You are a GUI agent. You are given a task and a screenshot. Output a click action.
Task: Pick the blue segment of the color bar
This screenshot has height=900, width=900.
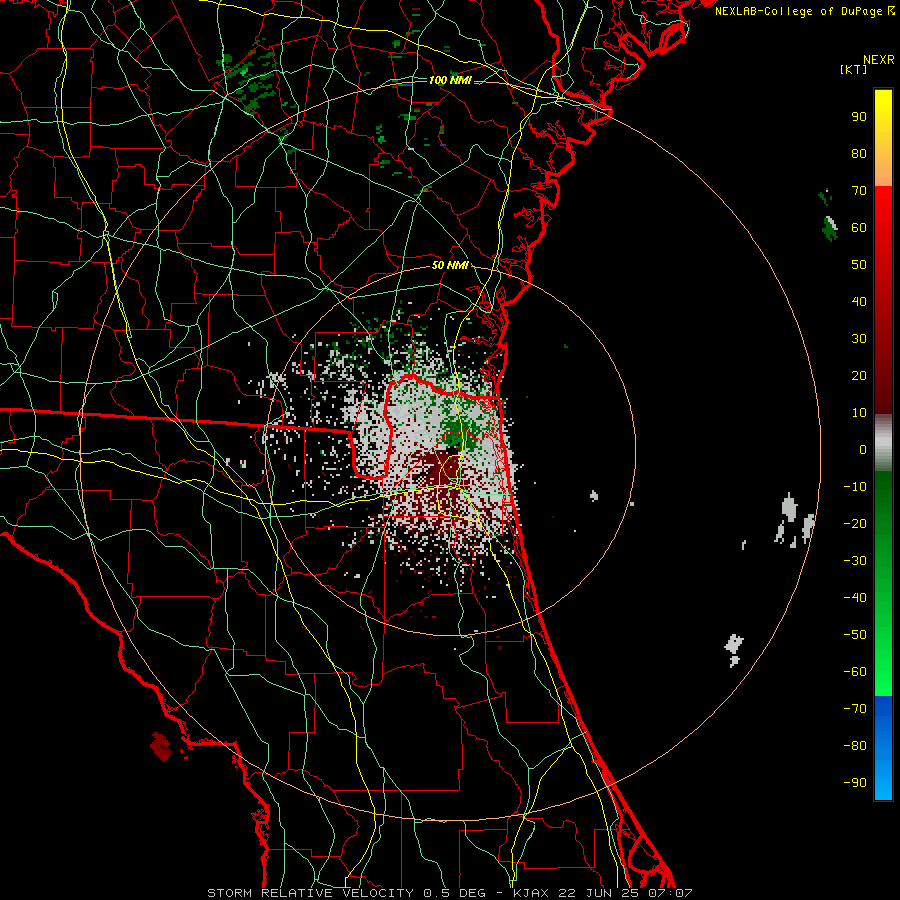(x=883, y=748)
